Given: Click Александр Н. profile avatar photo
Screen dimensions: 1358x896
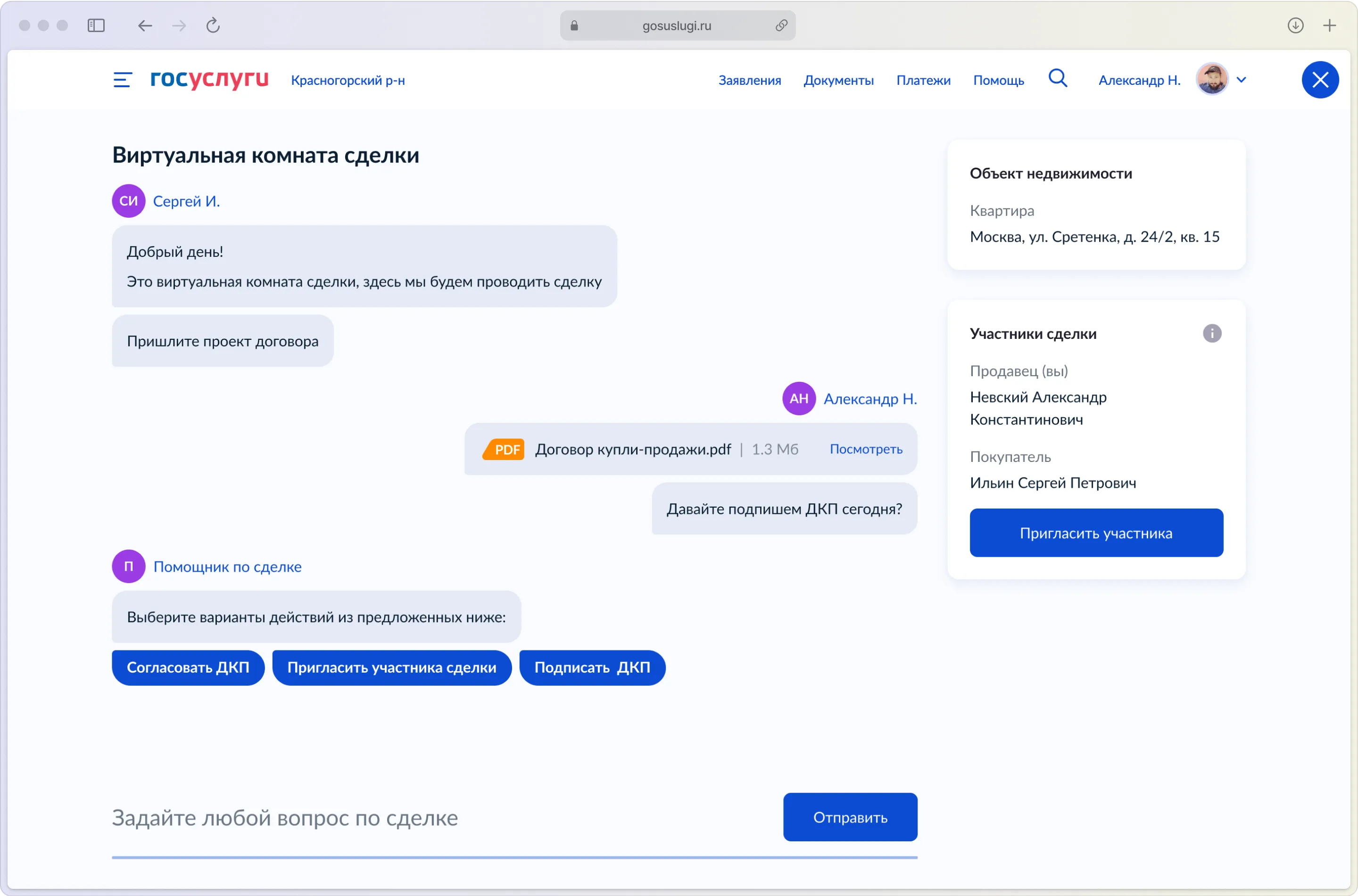Looking at the screenshot, I should point(1212,80).
